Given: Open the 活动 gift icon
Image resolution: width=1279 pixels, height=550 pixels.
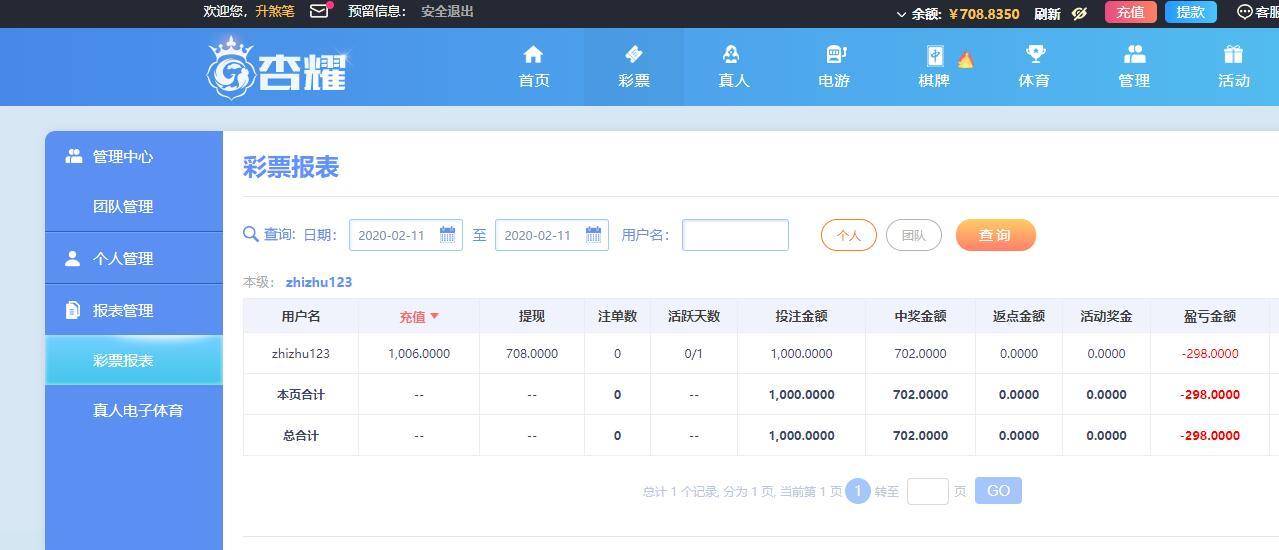Looking at the screenshot, I should pyautogui.click(x=1233, y=54).
